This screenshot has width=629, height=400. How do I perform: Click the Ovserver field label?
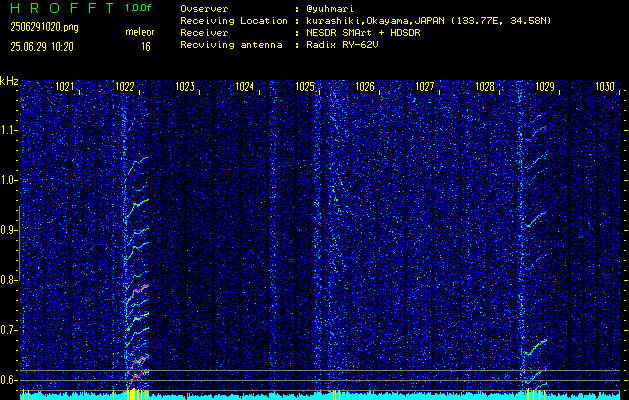(x=204, y=9)
